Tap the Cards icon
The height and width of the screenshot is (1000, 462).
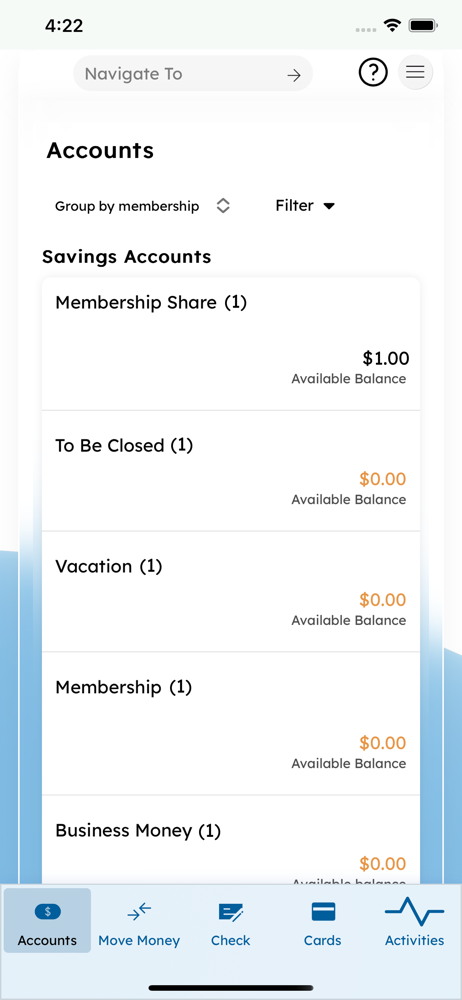(x=323, y=912)
